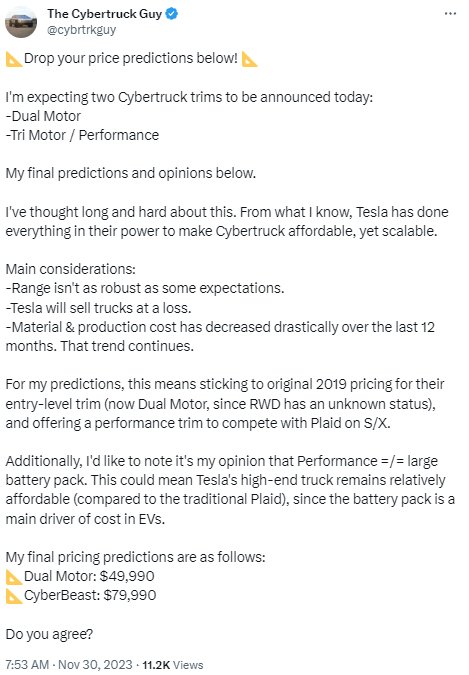
Task: Click the $49,990 Dual Motor price text
Action: 127,576
